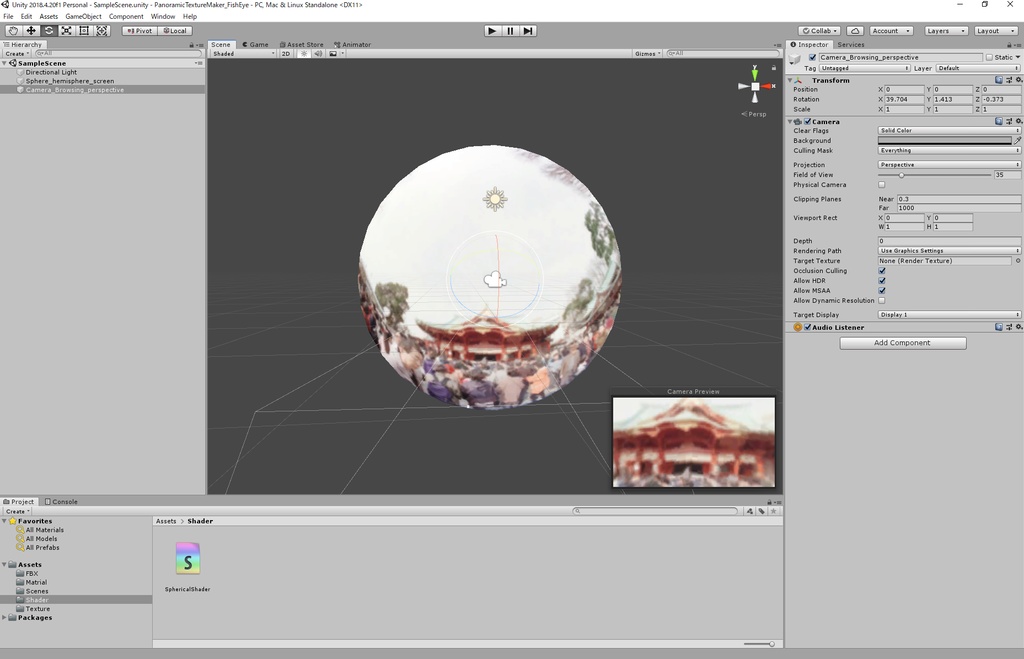The width and height of the screenshot is (1024, 659).
Task: Open the Clear Flags dropdown
Action: 948,130
